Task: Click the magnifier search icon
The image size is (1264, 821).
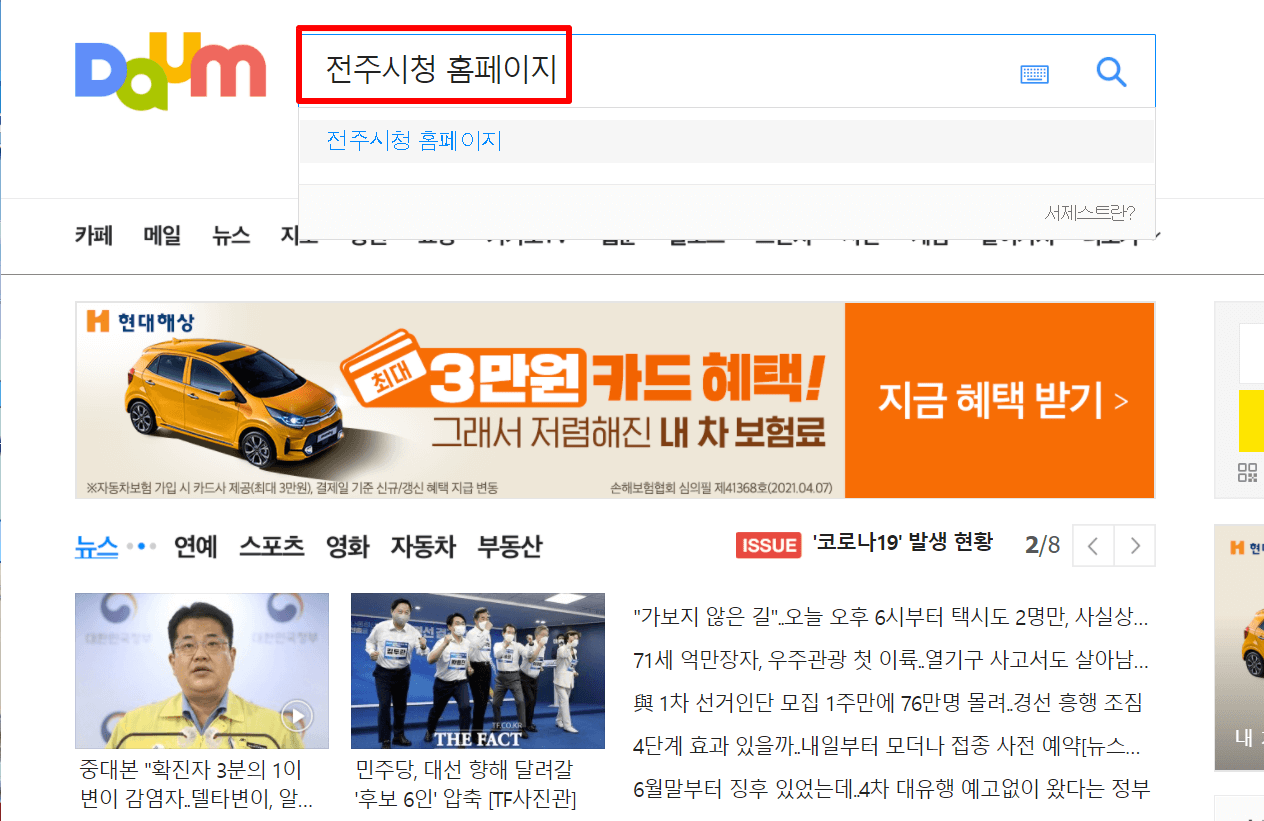Action: [x=1111, y=72]
